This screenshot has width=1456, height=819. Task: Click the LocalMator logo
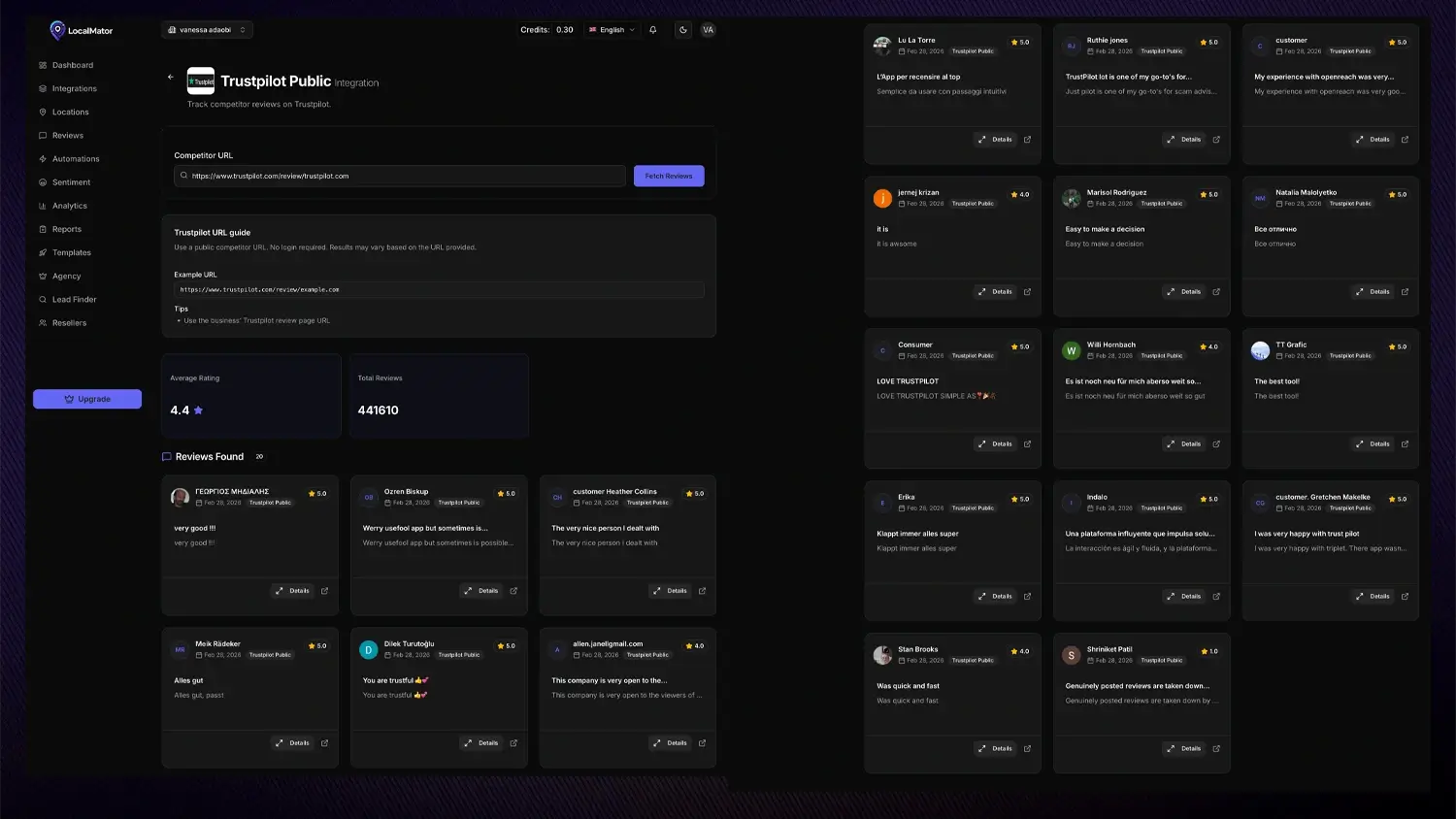[x=82, y=30]
